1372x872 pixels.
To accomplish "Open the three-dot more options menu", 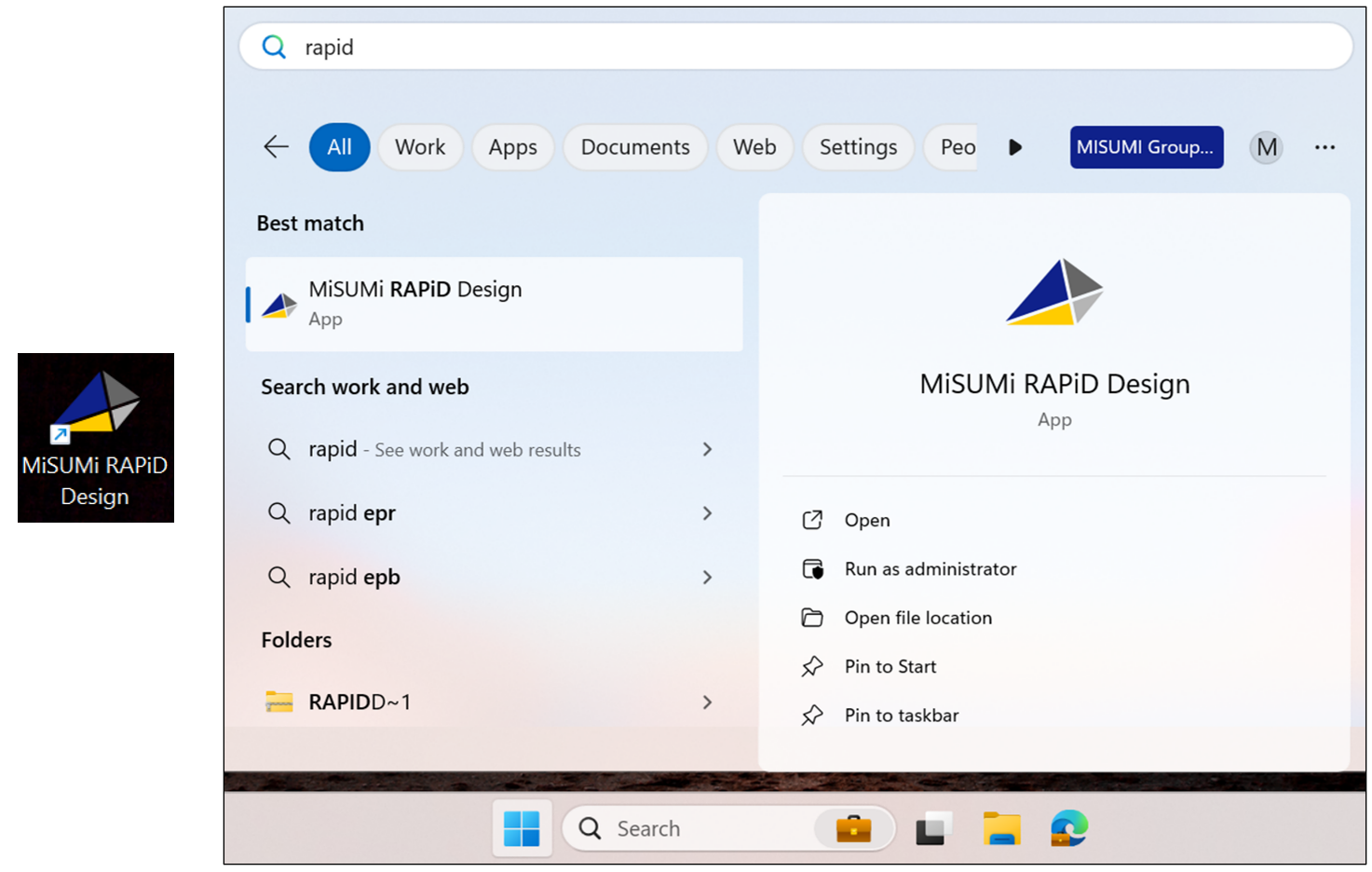I will coord(1324,147).
